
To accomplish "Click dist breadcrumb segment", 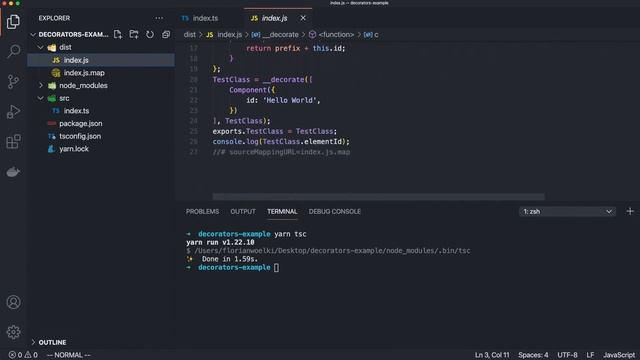I will pos(189,35).
